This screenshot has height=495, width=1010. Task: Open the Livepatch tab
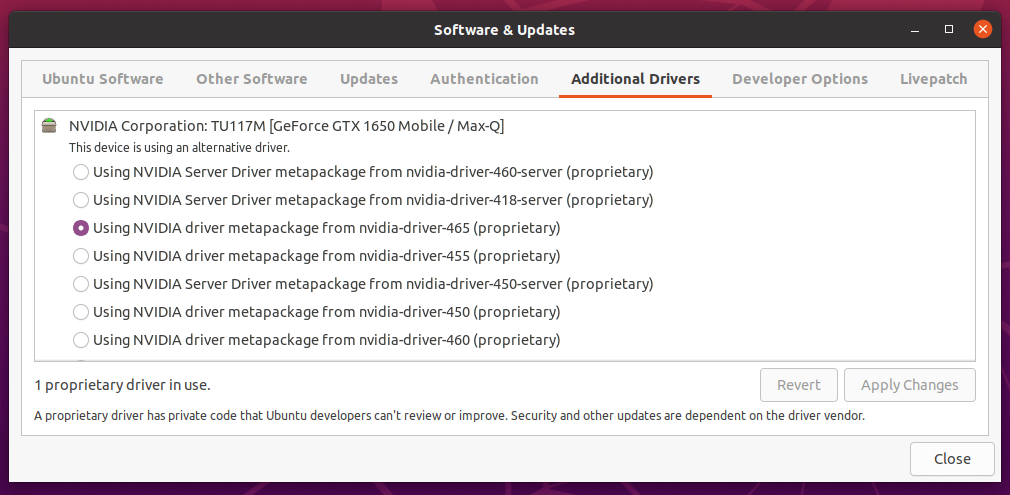pos(933,79)
